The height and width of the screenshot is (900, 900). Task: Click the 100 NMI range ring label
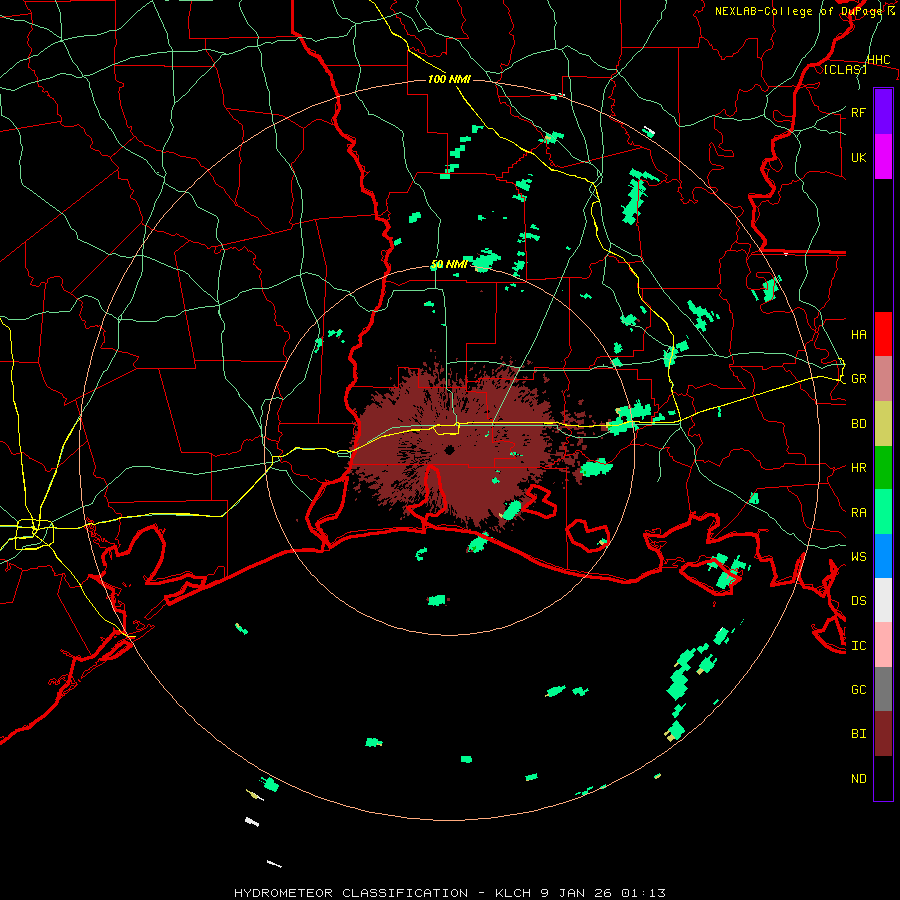coord(449,79)
